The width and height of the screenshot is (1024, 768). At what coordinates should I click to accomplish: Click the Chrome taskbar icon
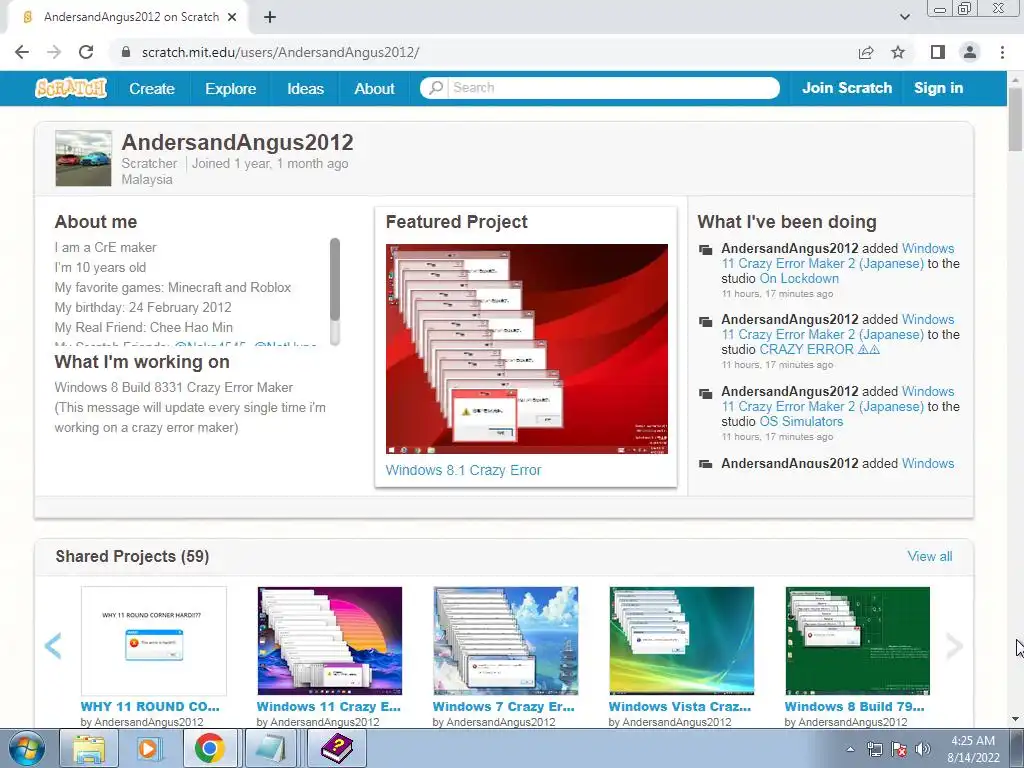(x=210, y=748)
